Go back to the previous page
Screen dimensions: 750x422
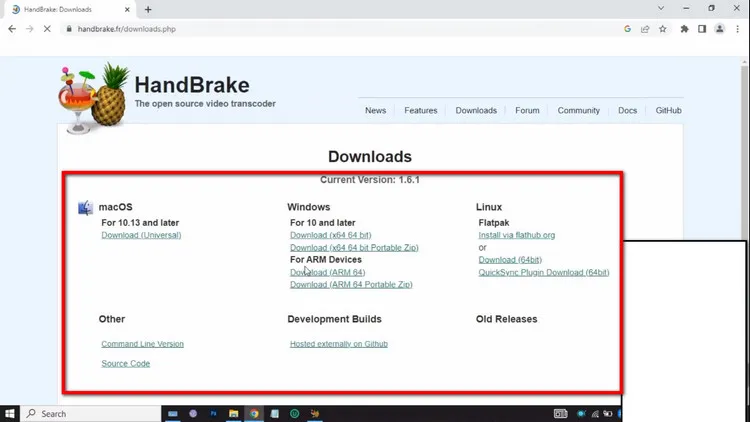12,29
